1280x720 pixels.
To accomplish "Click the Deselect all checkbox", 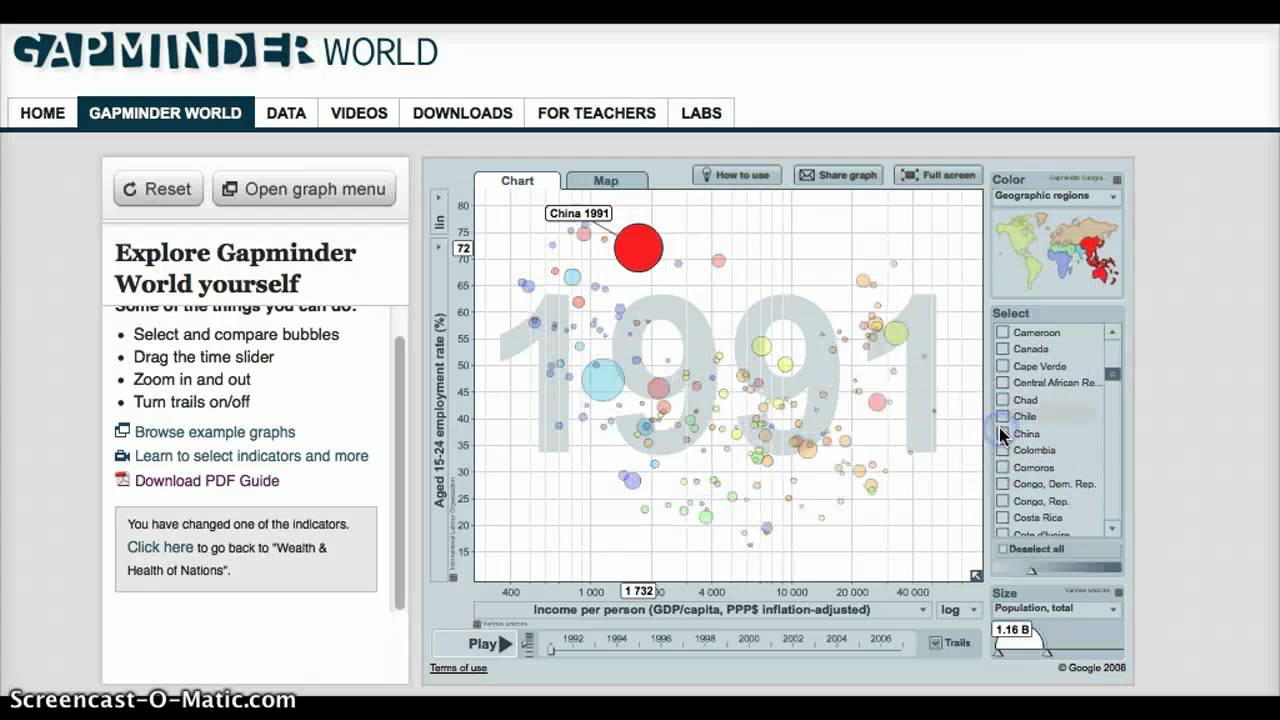I will pos(1003,549).
